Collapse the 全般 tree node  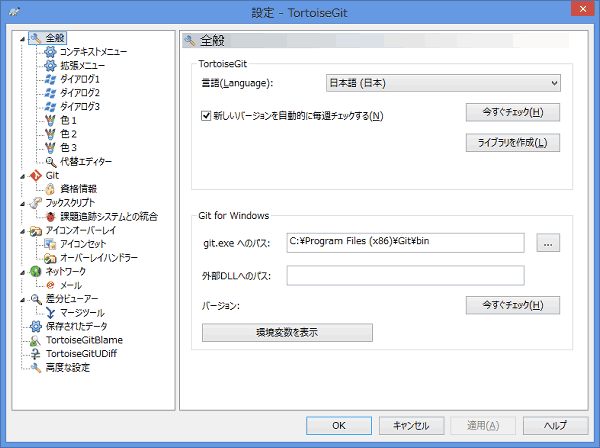point(23,39)
